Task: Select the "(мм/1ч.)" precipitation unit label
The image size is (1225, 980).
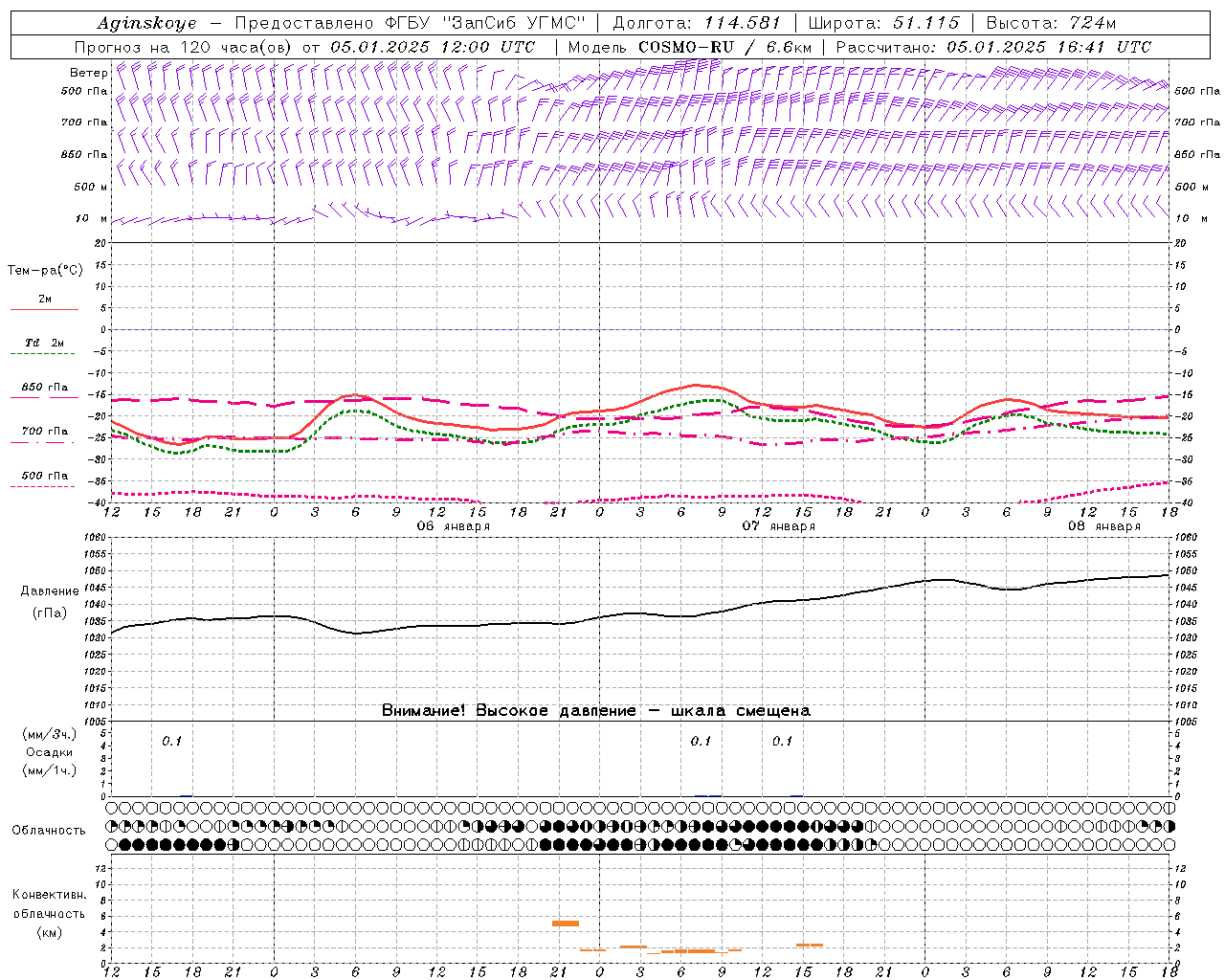Action: pos(50,770)
